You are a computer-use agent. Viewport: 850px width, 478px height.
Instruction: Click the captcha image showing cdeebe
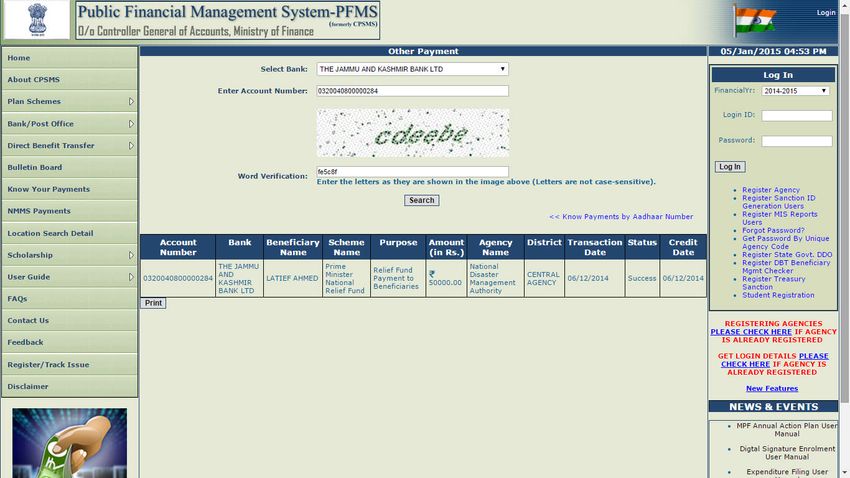point(413,133)
